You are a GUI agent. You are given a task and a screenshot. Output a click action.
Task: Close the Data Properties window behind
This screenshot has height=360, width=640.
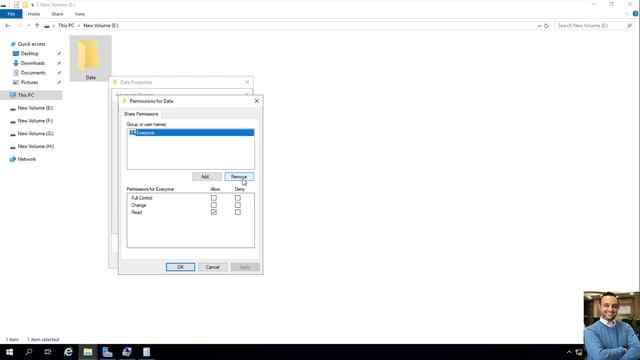click(247, 82)
